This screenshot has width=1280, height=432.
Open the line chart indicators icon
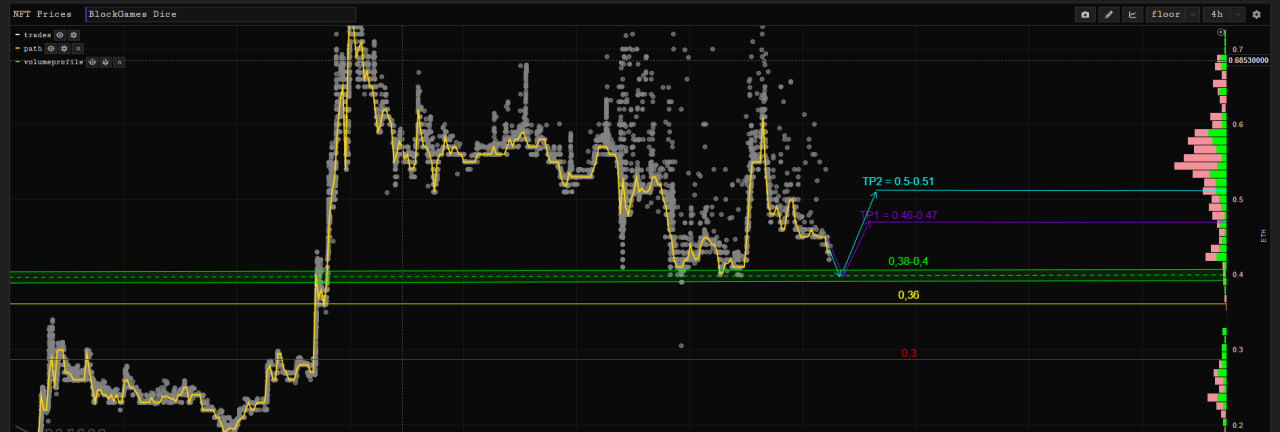coord(1132,14)
